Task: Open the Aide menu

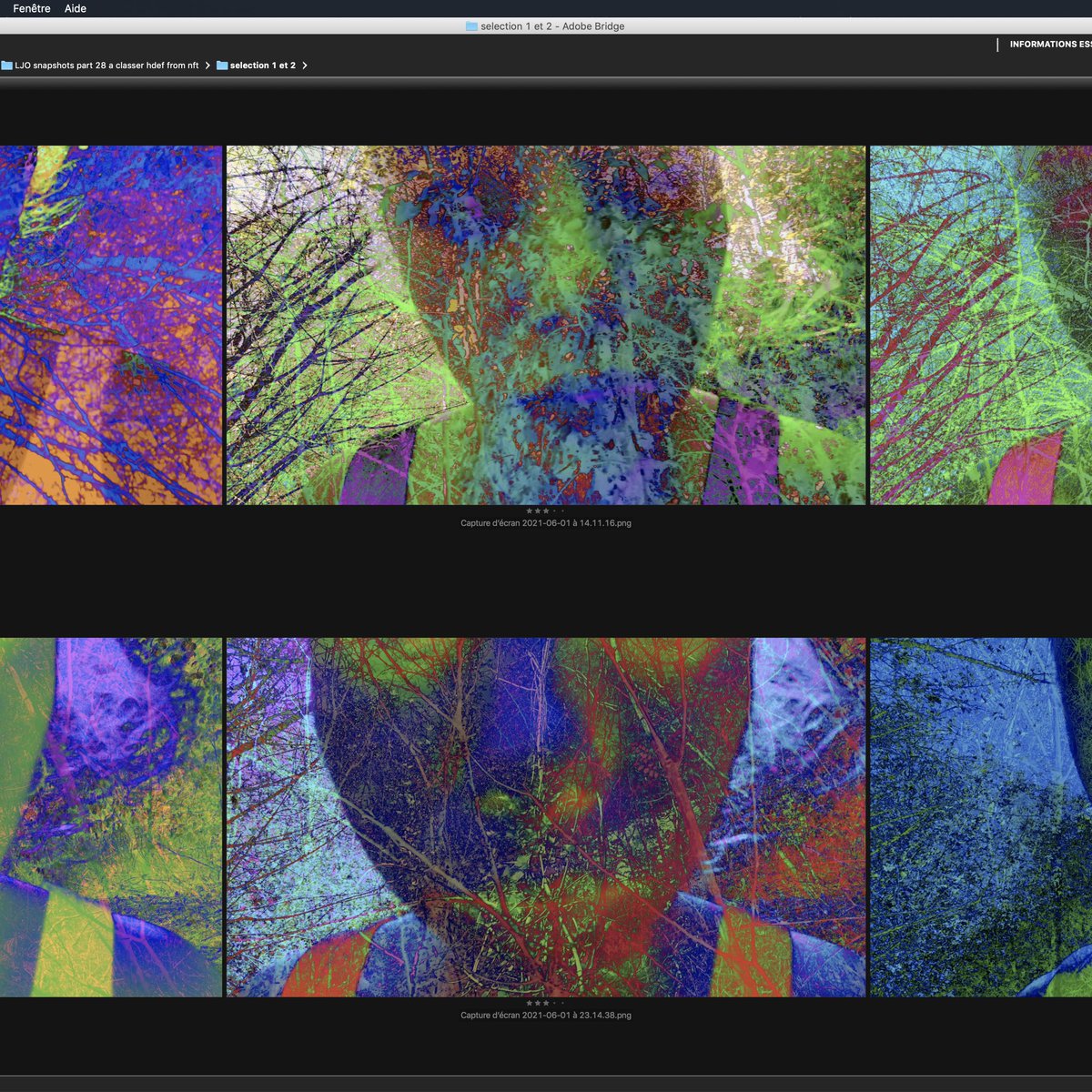Action: tap(76, 8)
